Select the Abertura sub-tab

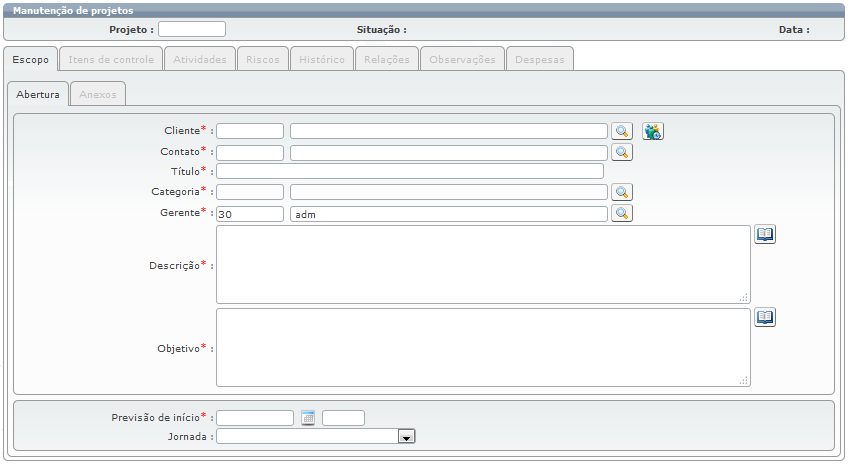click(x=38, y=95)
